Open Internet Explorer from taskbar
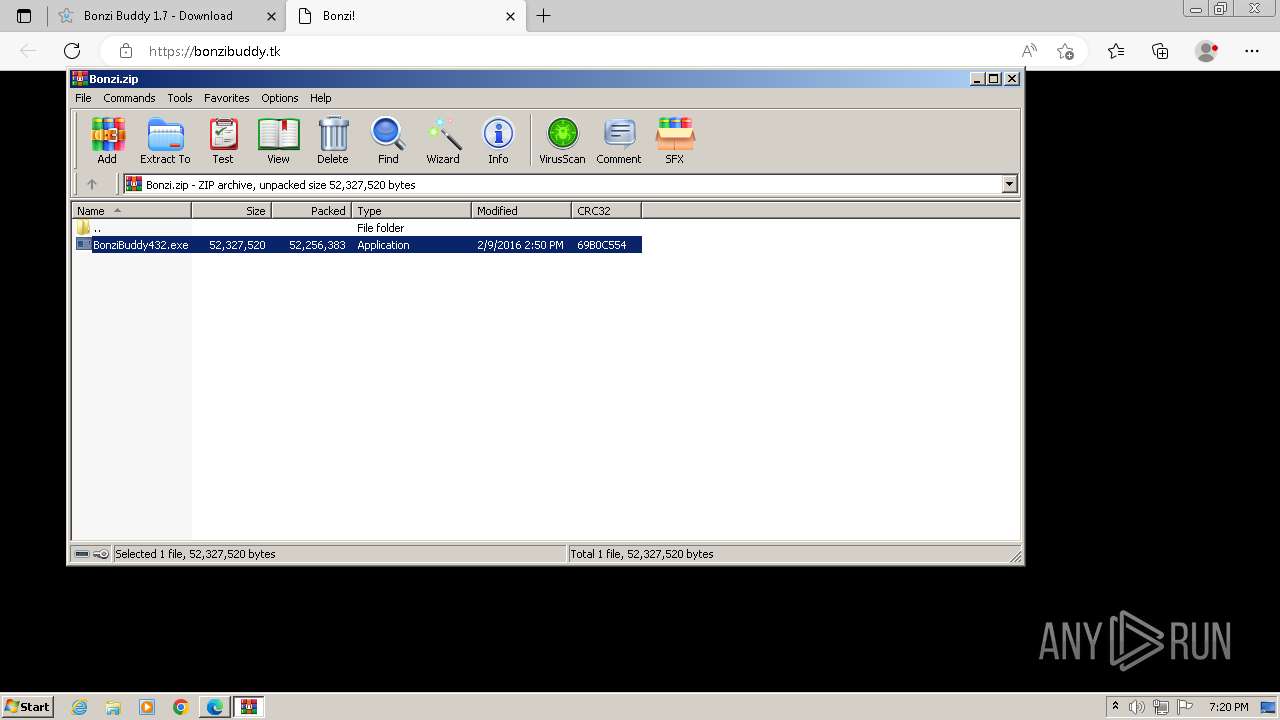The width and height of the screenshot is (1280, 720). [80, 707]
